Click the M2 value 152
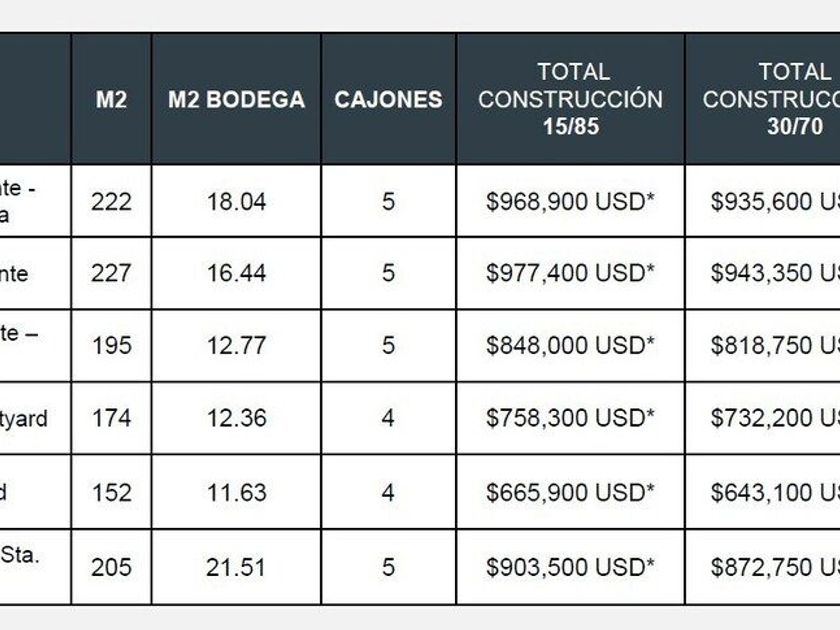 [x=111, y=493]
